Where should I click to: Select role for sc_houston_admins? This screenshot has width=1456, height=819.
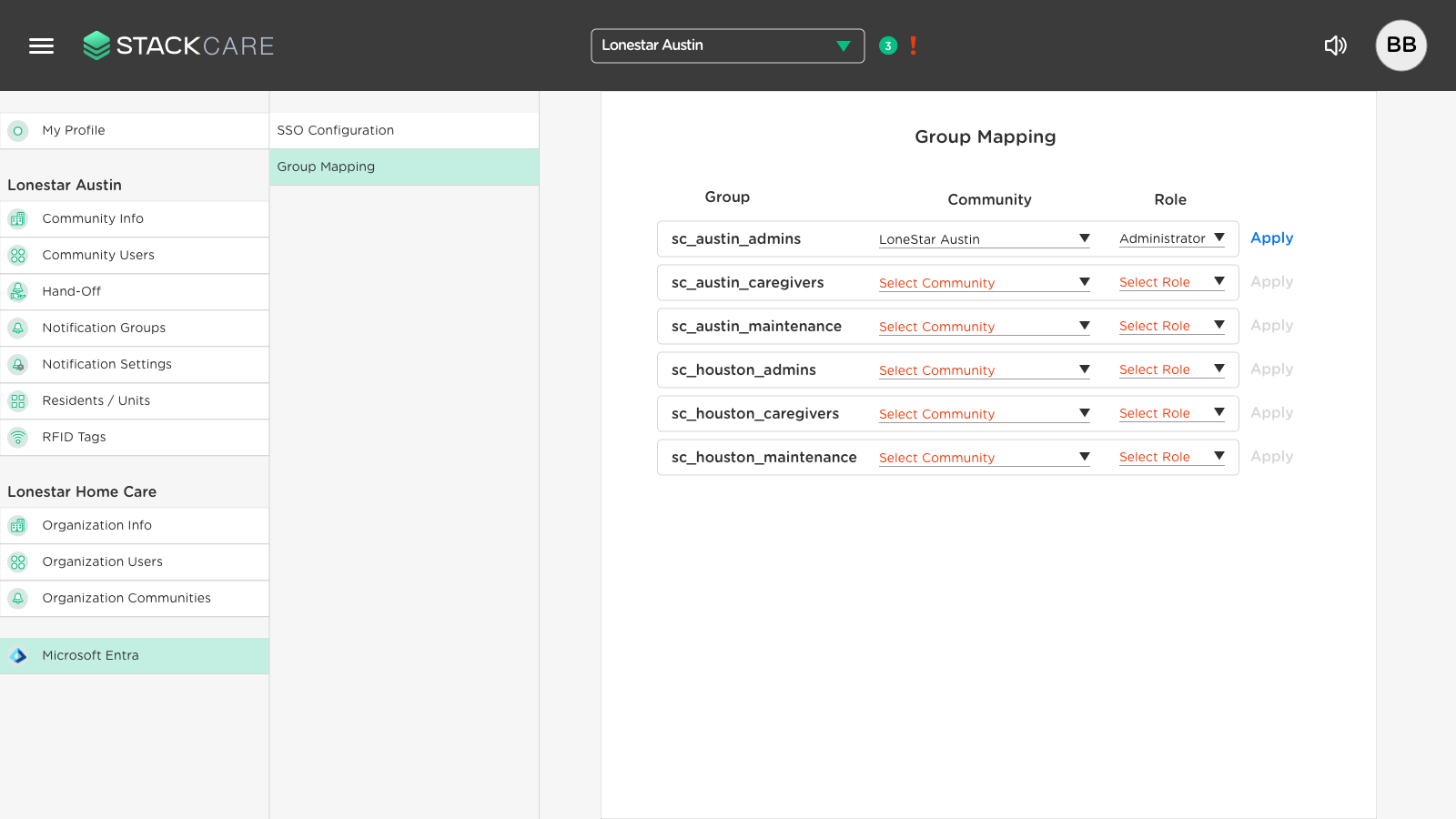pos(1171,369)
